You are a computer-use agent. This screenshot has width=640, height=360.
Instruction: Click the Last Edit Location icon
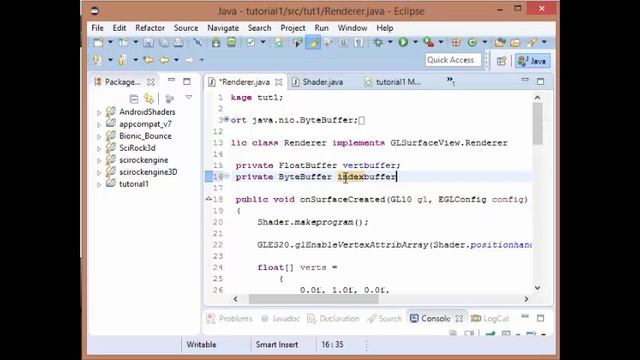(149, 60)
